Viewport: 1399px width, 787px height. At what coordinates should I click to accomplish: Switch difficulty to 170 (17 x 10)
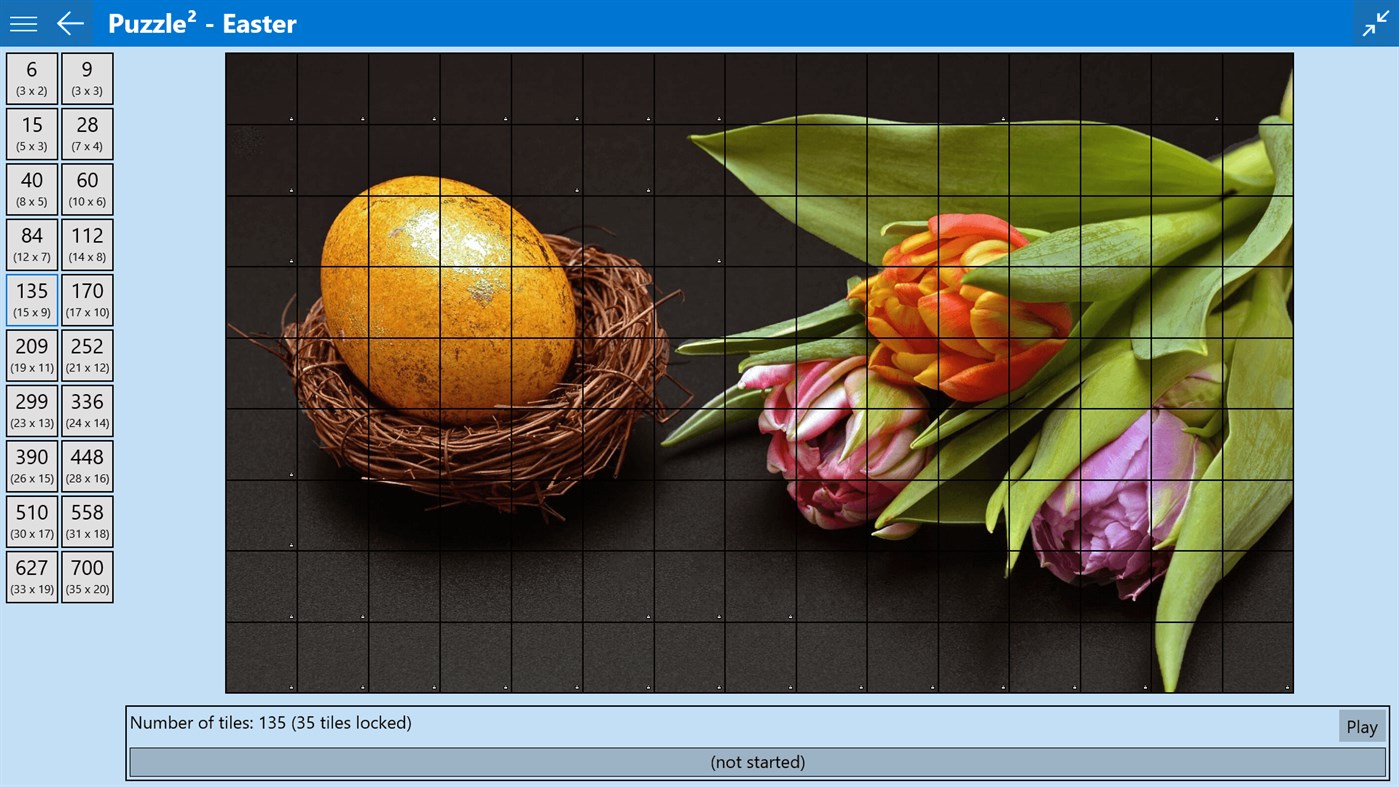pos(87,298)
